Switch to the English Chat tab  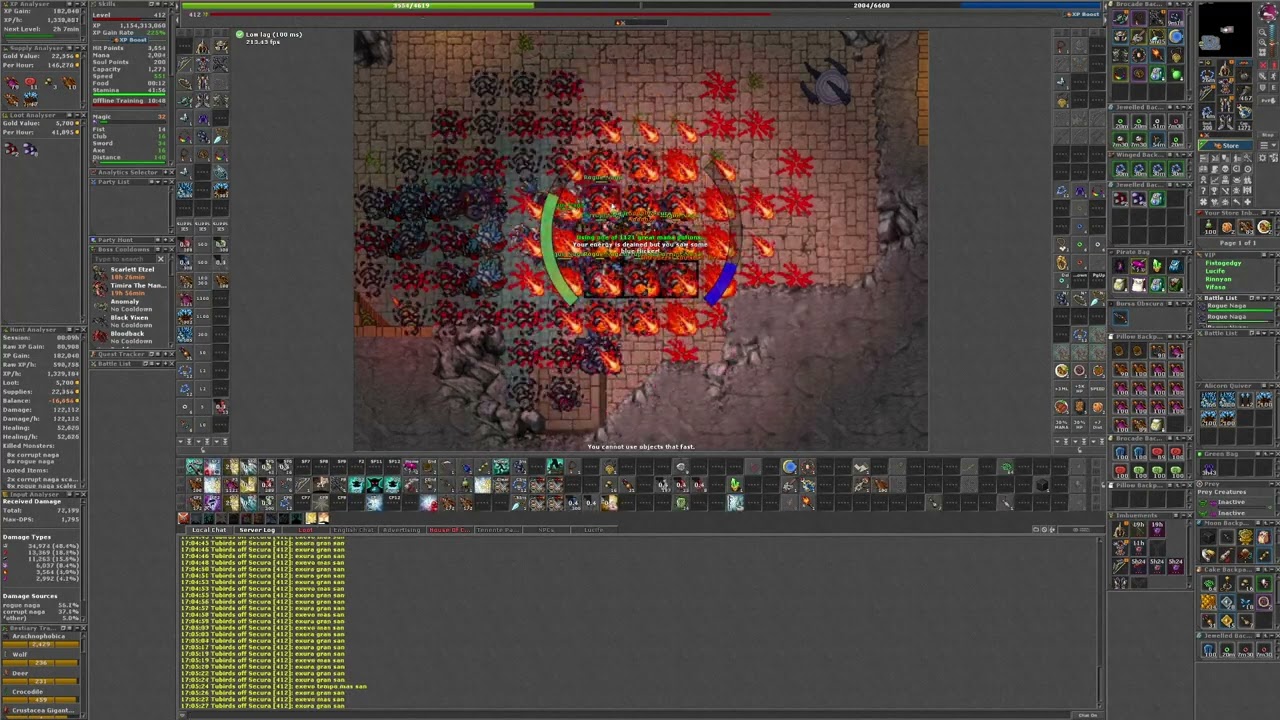pos(352,530)
